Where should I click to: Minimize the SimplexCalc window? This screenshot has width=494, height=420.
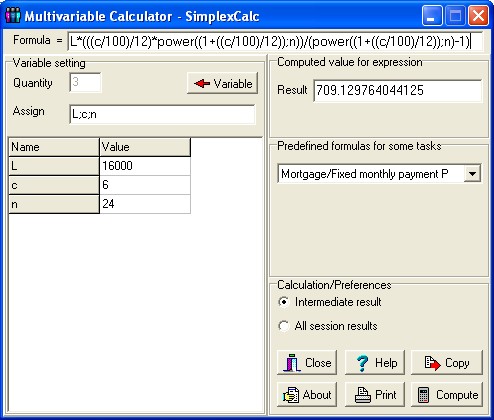(x=432, y=16)
